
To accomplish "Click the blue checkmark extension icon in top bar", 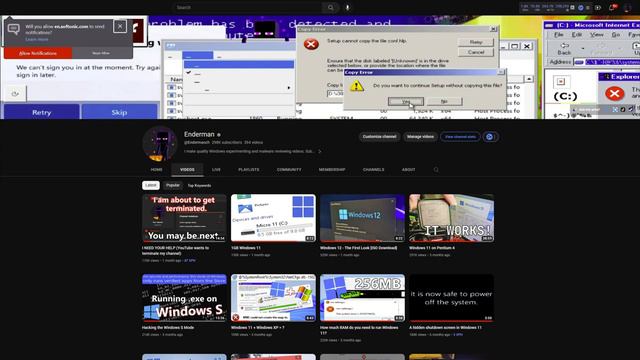I will (581, 7).
